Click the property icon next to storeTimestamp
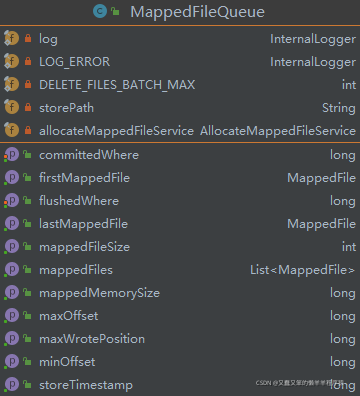Viewport: 360px width, 396px height. (x=12, y=384)
